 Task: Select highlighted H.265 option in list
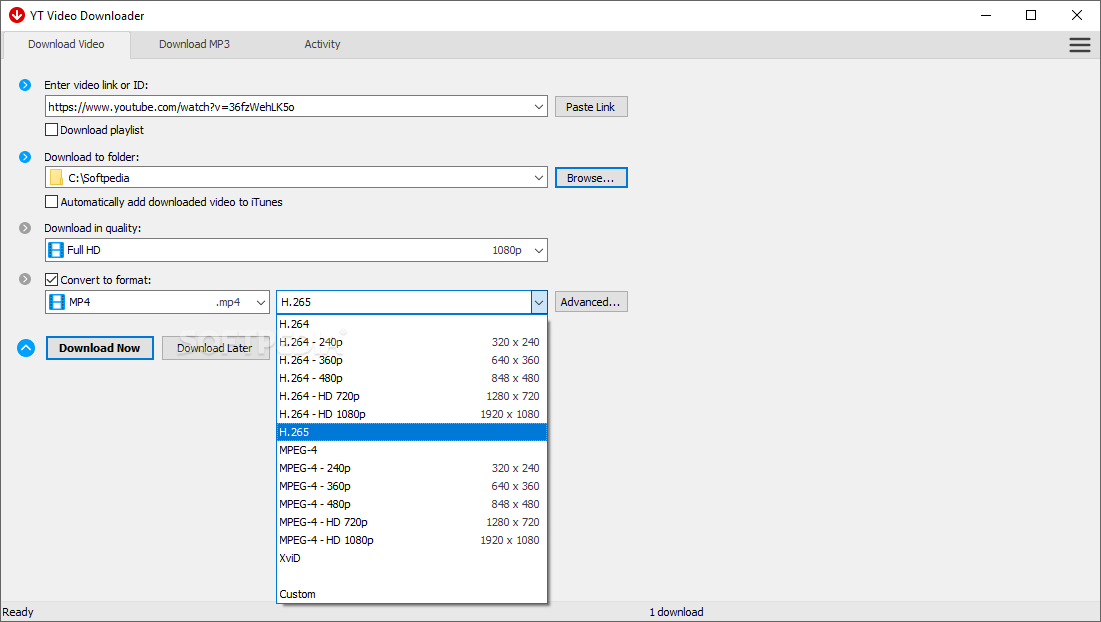pos(411,432)
